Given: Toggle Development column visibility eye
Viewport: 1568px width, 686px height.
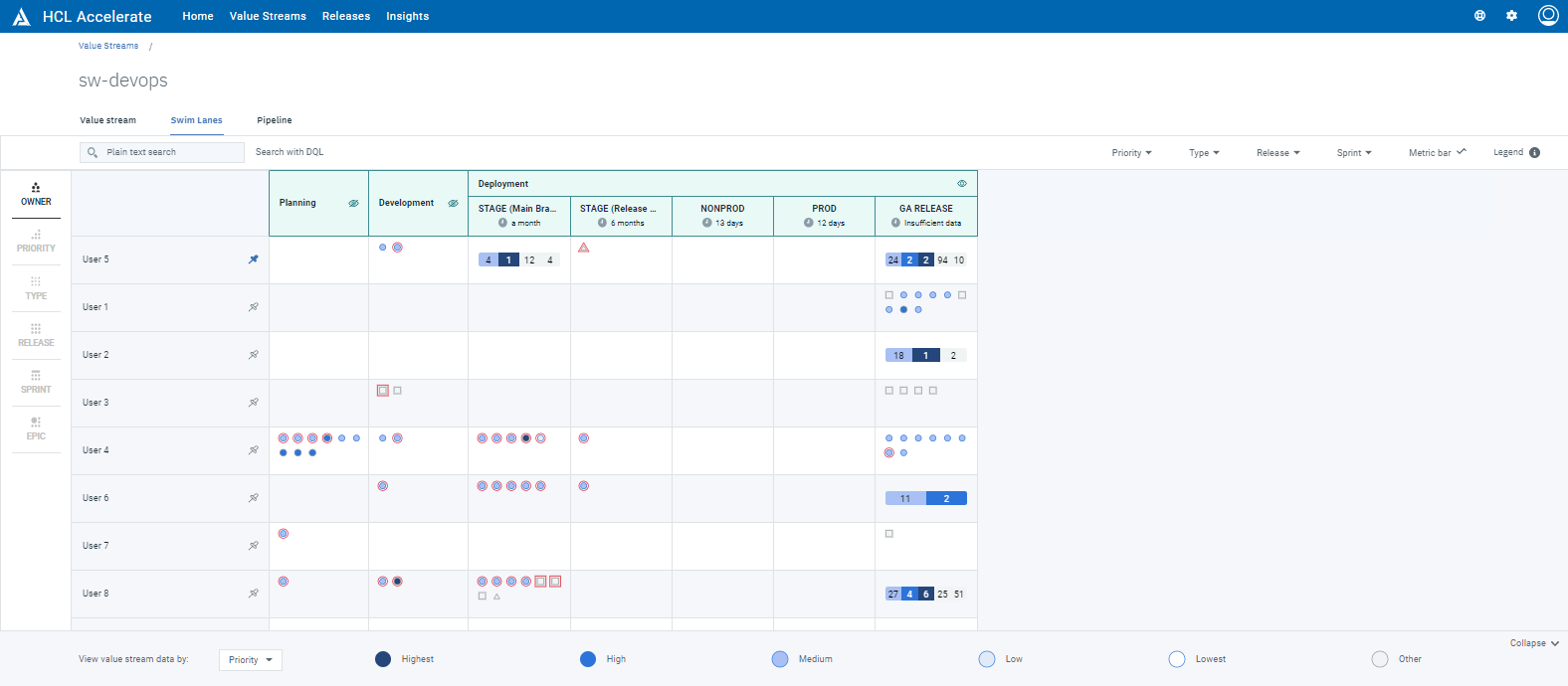Looking at the screenshot, I should (x=453, y=203).
